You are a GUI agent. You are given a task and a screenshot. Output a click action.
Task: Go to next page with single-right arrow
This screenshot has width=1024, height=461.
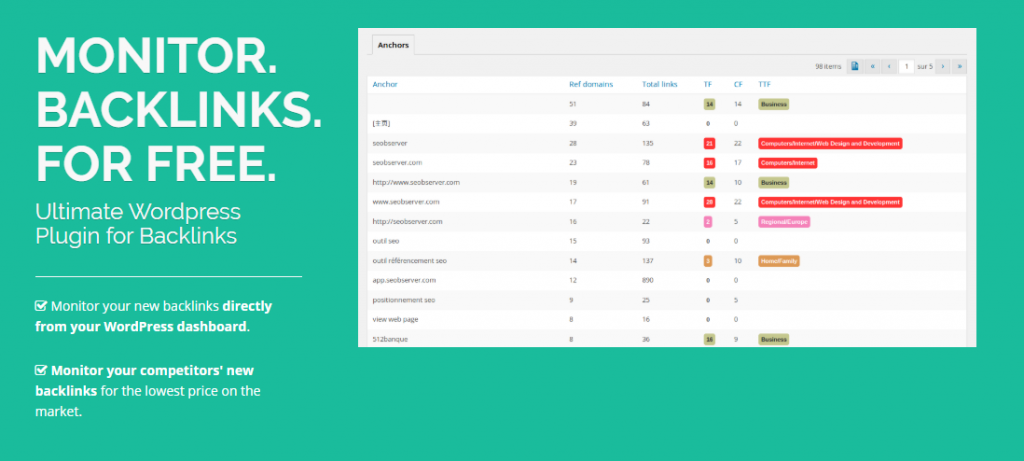[942, 66]
